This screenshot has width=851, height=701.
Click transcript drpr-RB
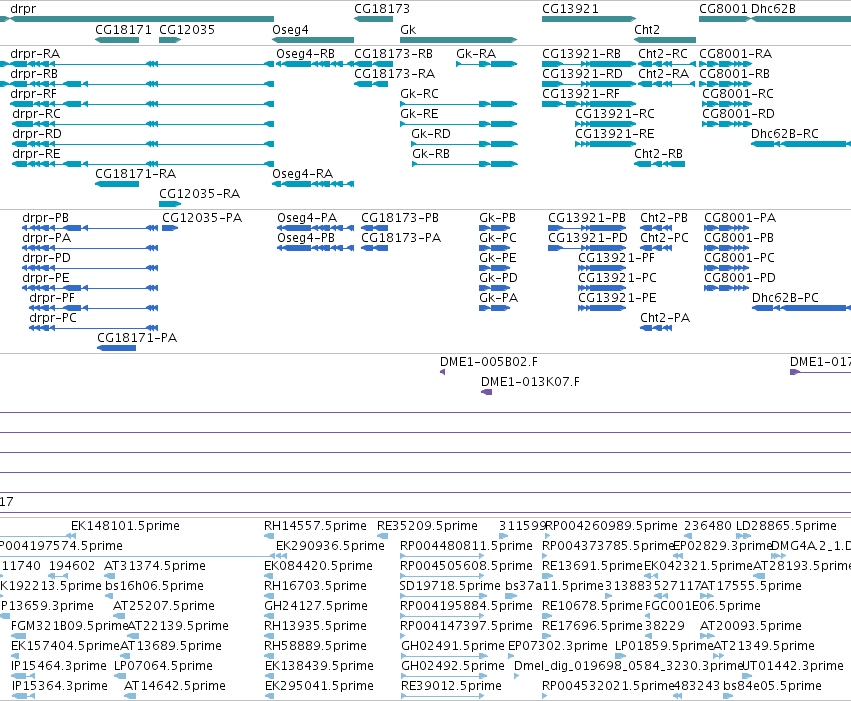tap(34, 74)
